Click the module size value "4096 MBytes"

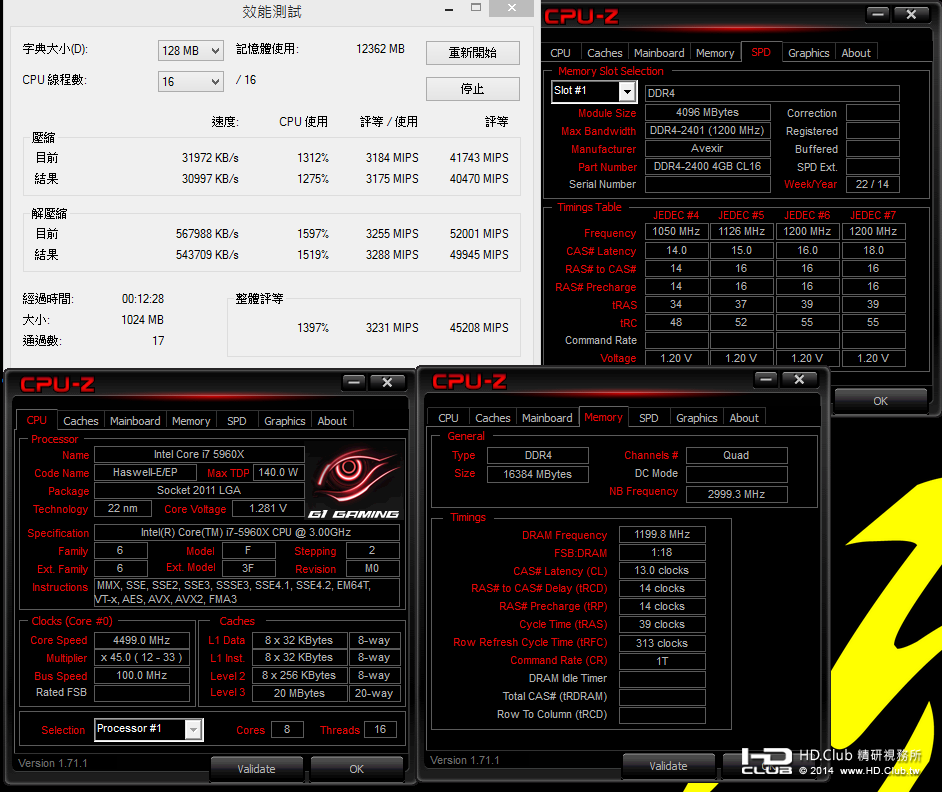(708, 112)
